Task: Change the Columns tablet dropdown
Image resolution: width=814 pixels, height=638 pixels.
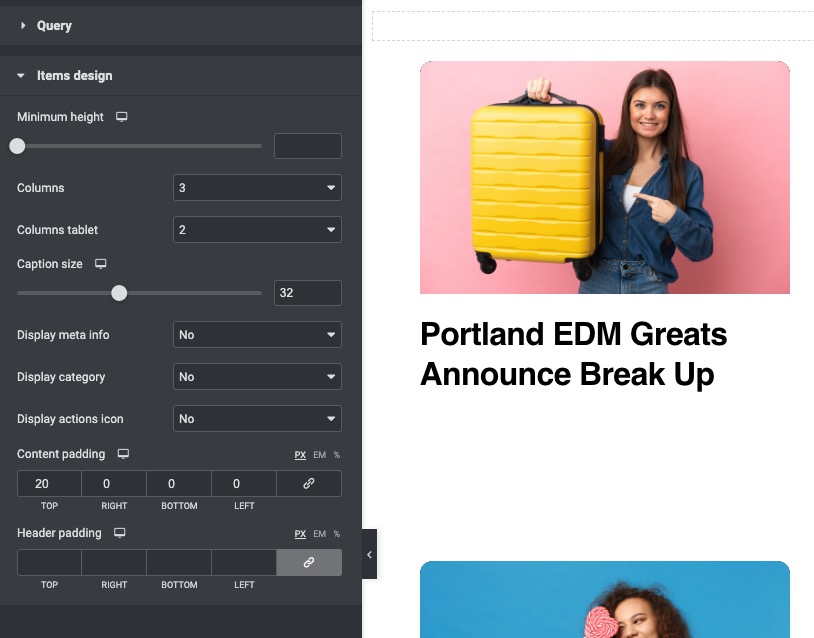Action: tap(257, 229)
